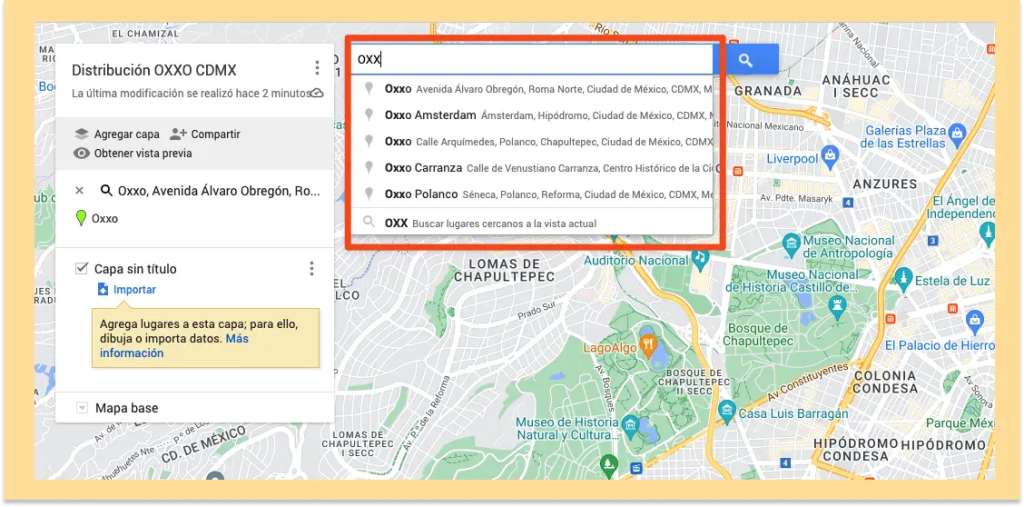Click the Obtener vista previa eye icon
1024x507 pixels.
[x=81, y=153]
